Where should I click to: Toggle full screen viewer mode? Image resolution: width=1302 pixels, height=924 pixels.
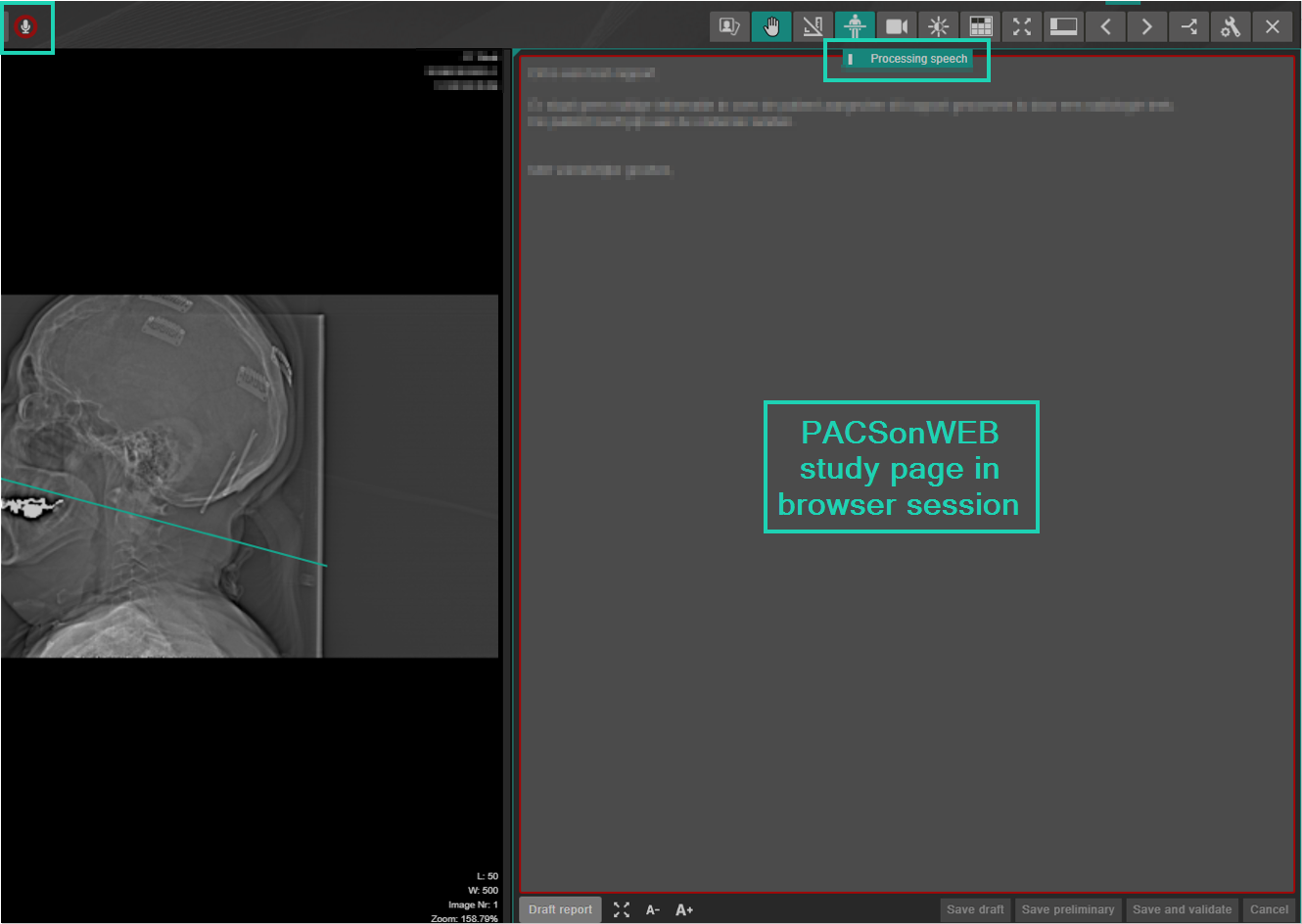coord(1022,26)
